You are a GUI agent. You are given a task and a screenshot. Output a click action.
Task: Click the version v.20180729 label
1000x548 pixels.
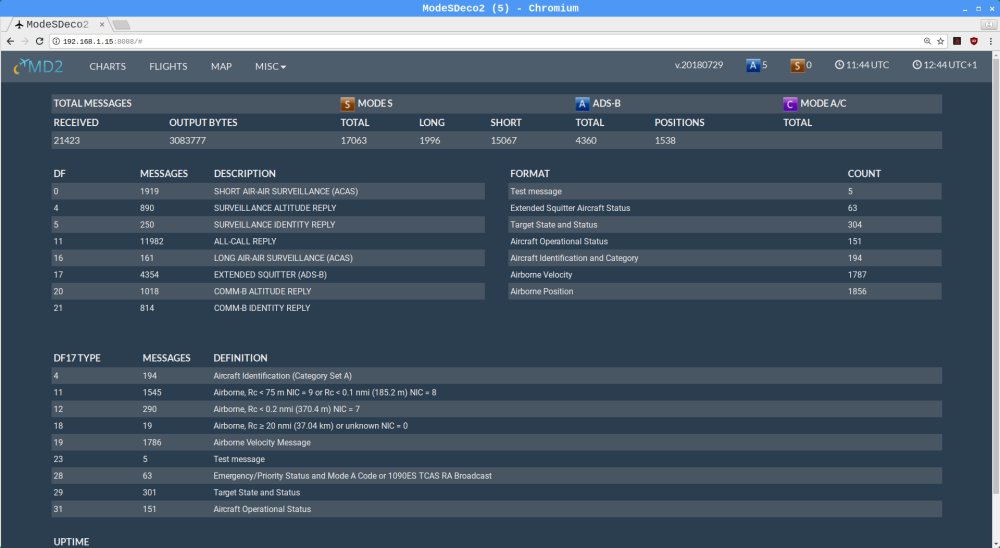click(x=699, y=65)
